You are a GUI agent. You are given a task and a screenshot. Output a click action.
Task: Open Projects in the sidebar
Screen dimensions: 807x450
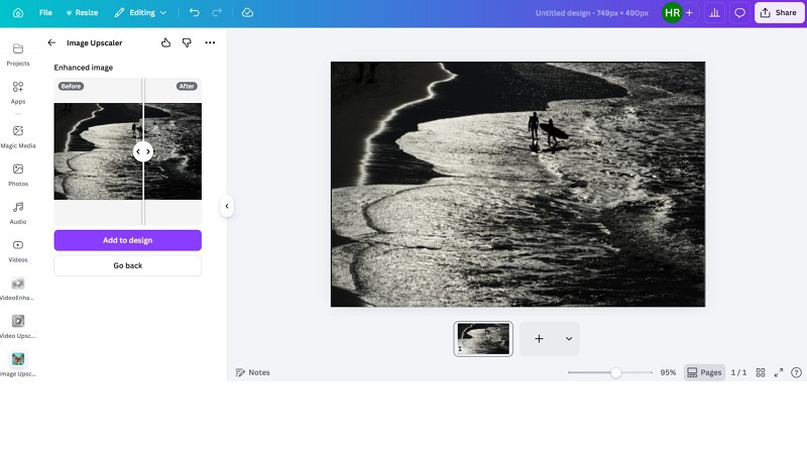18,55
